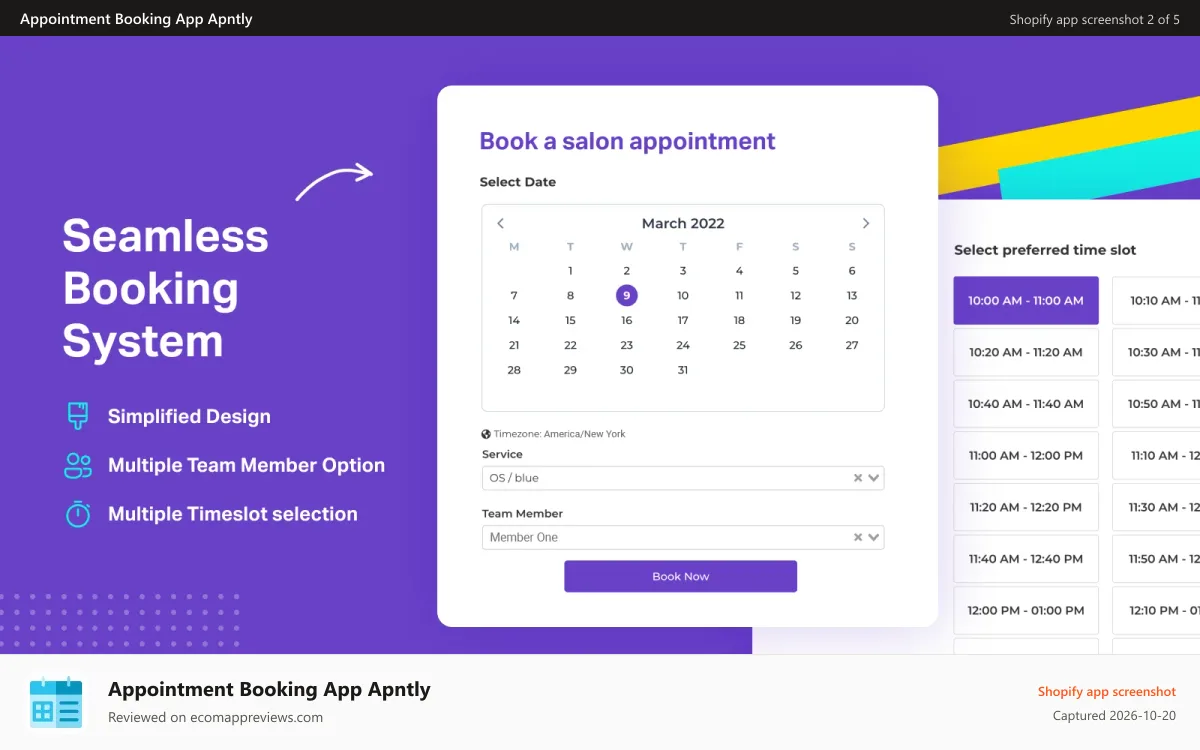Pick March 1 in the calendar
Screen dimensions: 1200x750
click(570, 271)
